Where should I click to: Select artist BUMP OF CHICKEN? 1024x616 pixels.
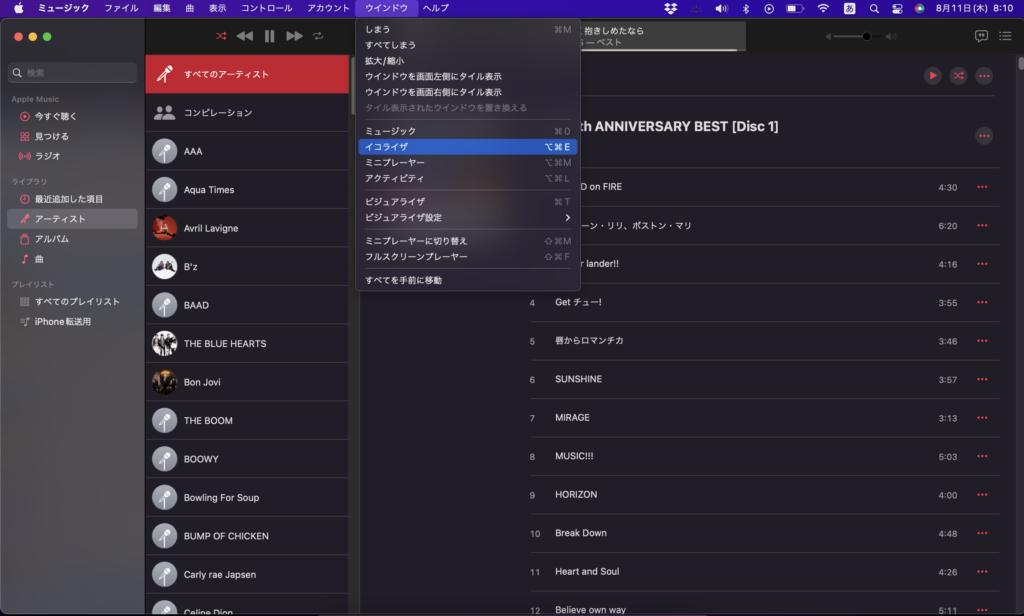point(247,536)
